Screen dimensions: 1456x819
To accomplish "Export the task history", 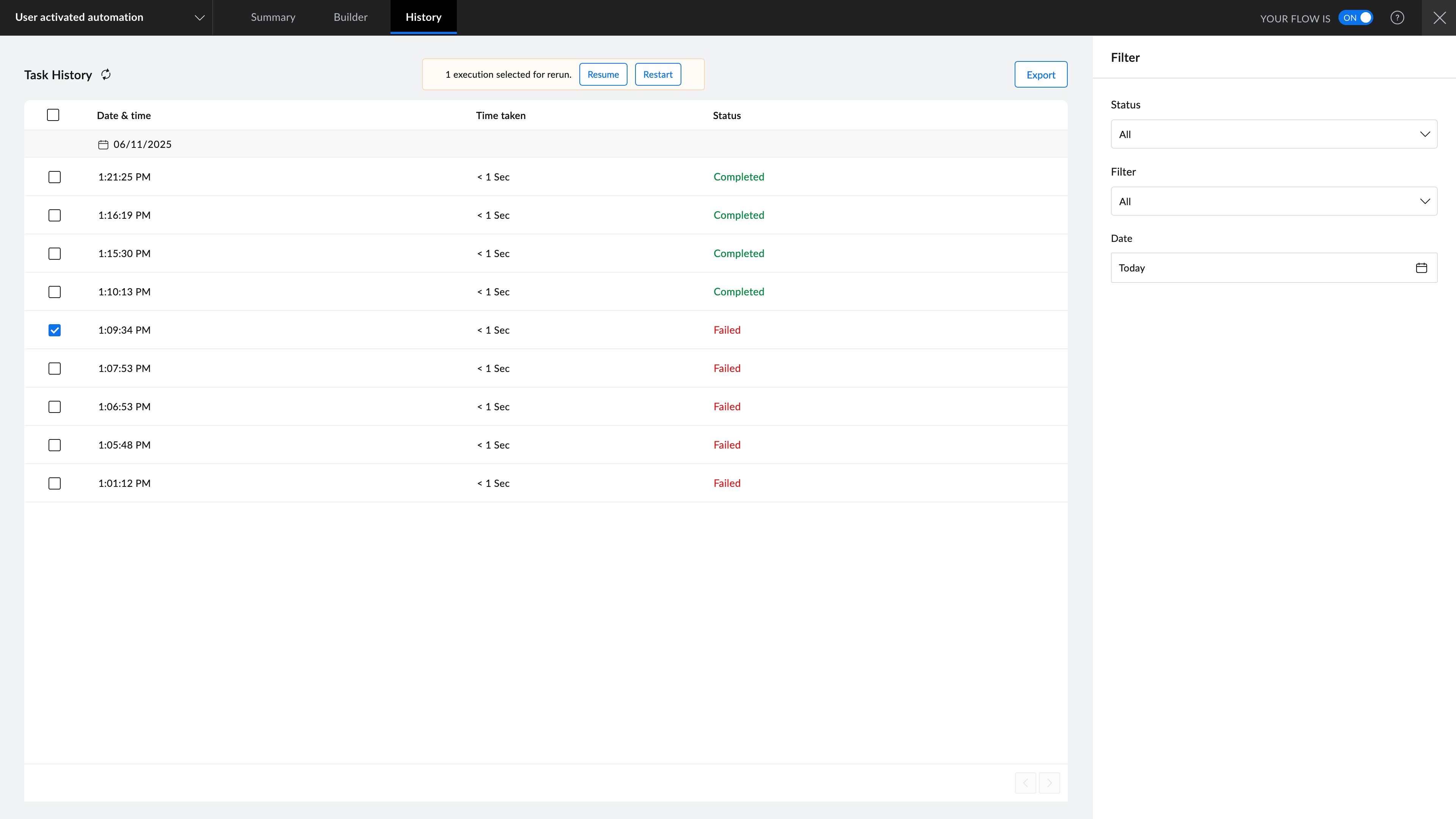I will pos(1040,75).
